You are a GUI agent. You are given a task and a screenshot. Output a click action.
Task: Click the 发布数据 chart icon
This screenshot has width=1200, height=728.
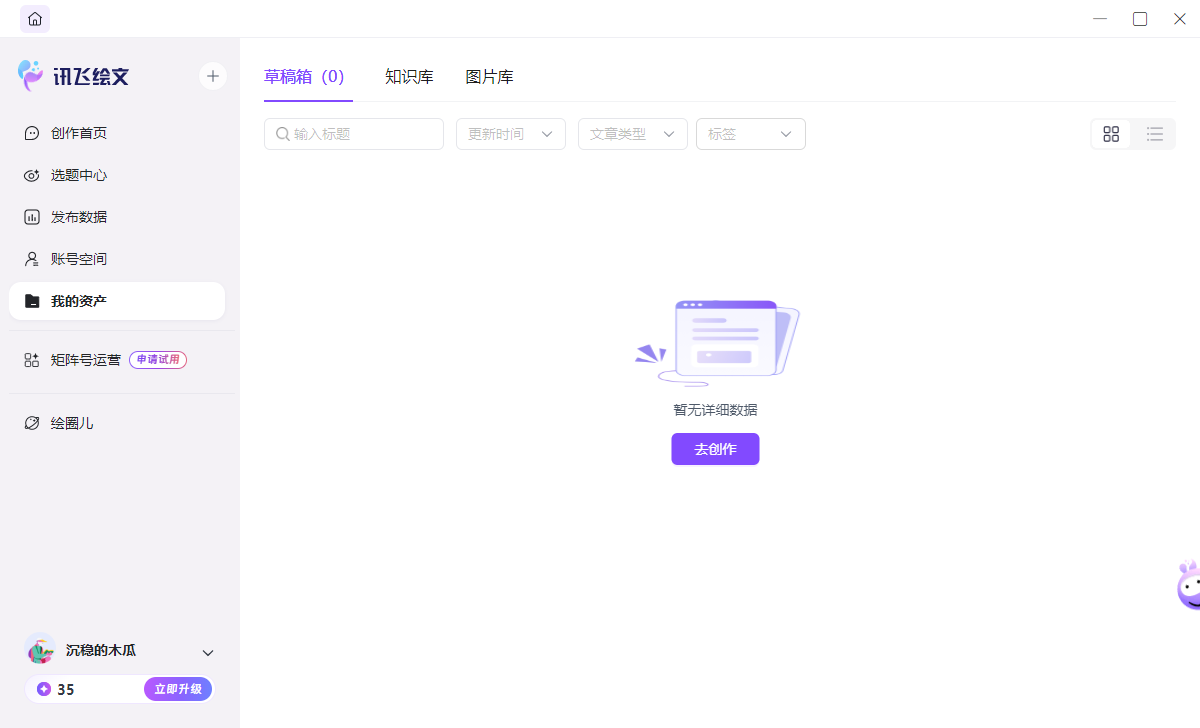(32, 217)
